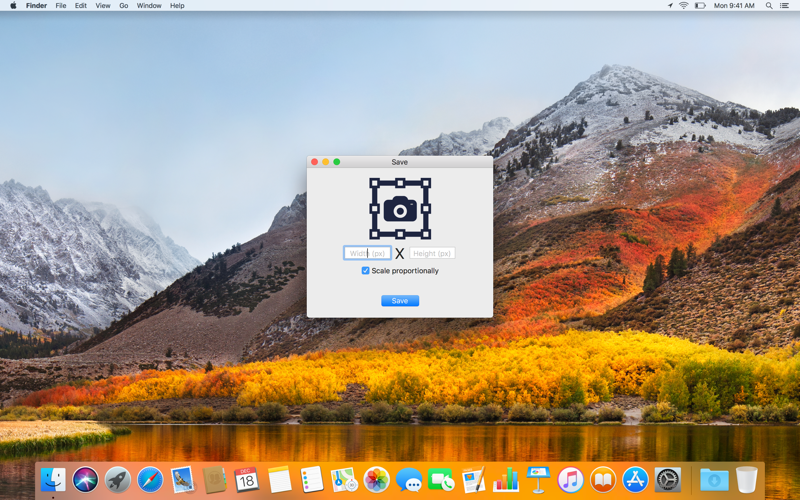Open Reminders from the Dock

312,480
